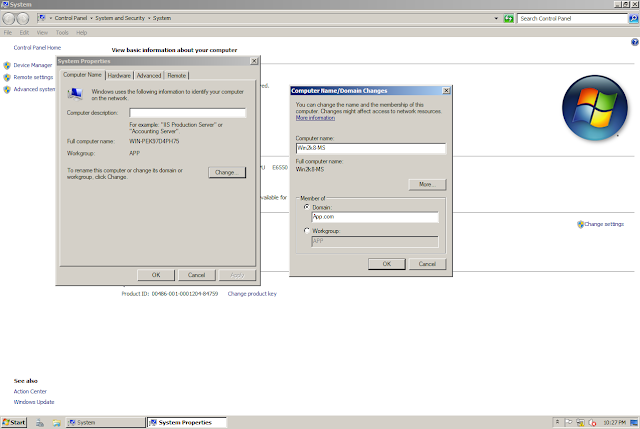Open the File menu
The width and height of the screenshot is (640, 429).
(x=8, y=33)
